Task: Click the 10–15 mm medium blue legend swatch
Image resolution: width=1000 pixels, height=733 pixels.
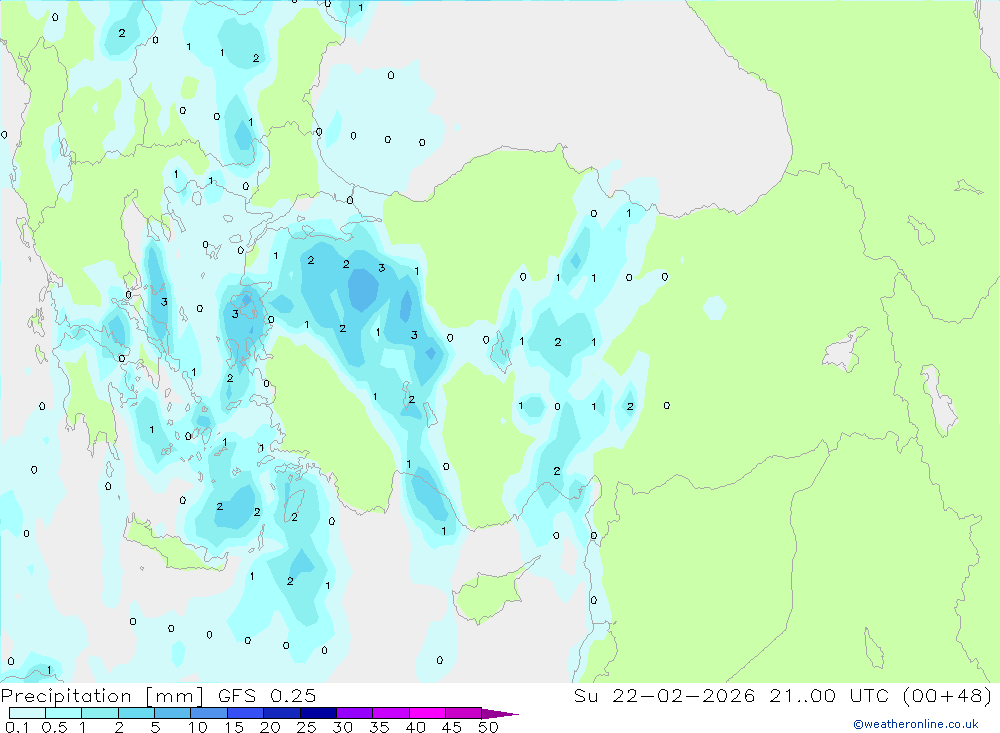Action: (x=209, y=713)
